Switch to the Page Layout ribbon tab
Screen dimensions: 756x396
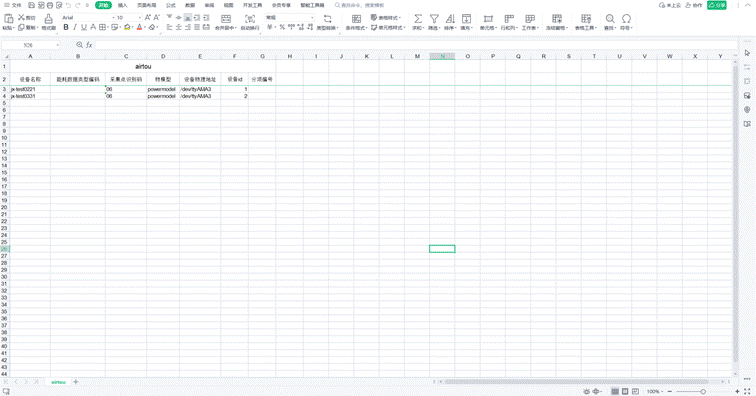(147, 5)
